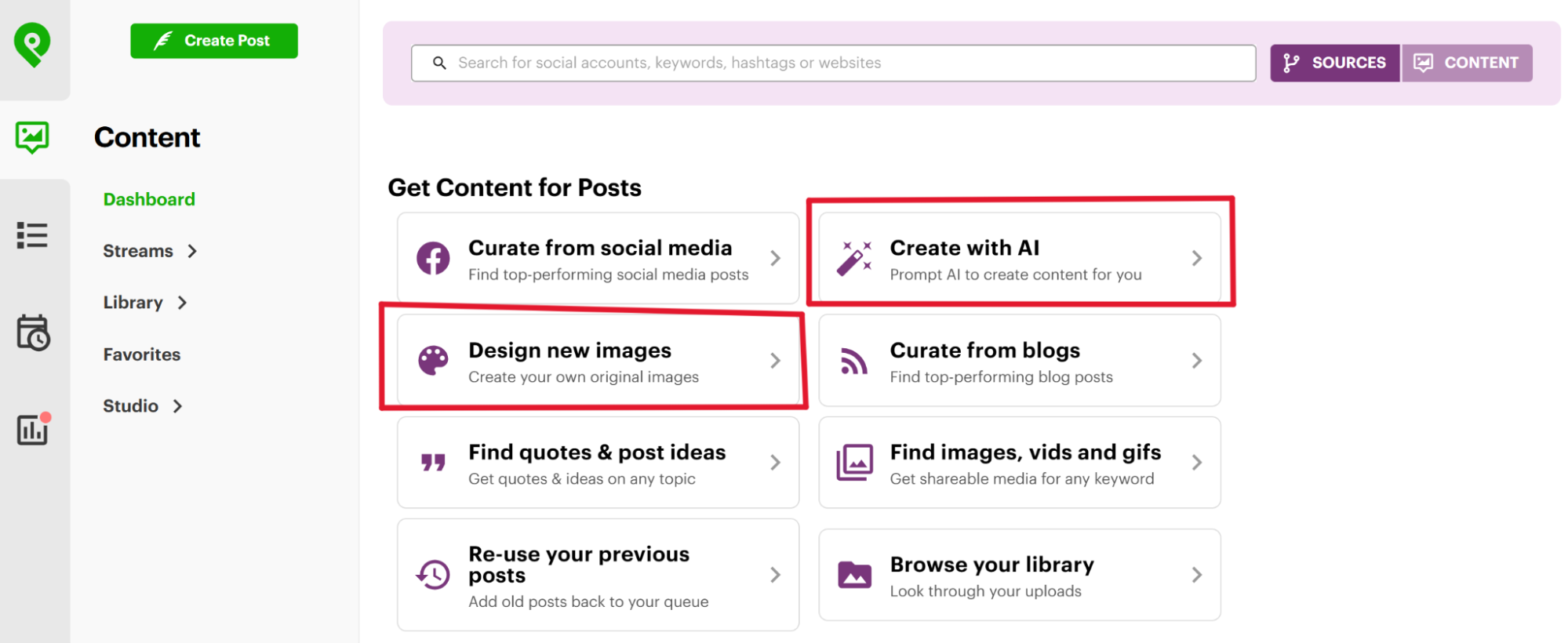Viewport: 1568px width, 643px height.
Task: Open Find quotes & post ideas
Action: point(598,463)
